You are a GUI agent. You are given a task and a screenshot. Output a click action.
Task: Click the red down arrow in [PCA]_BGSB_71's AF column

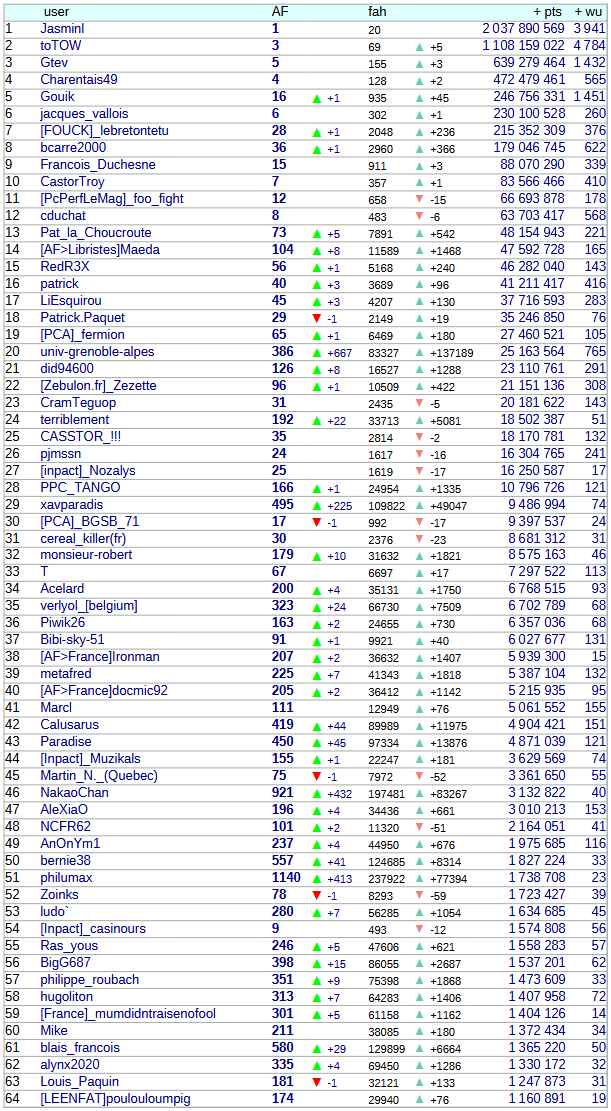[317, 522]
